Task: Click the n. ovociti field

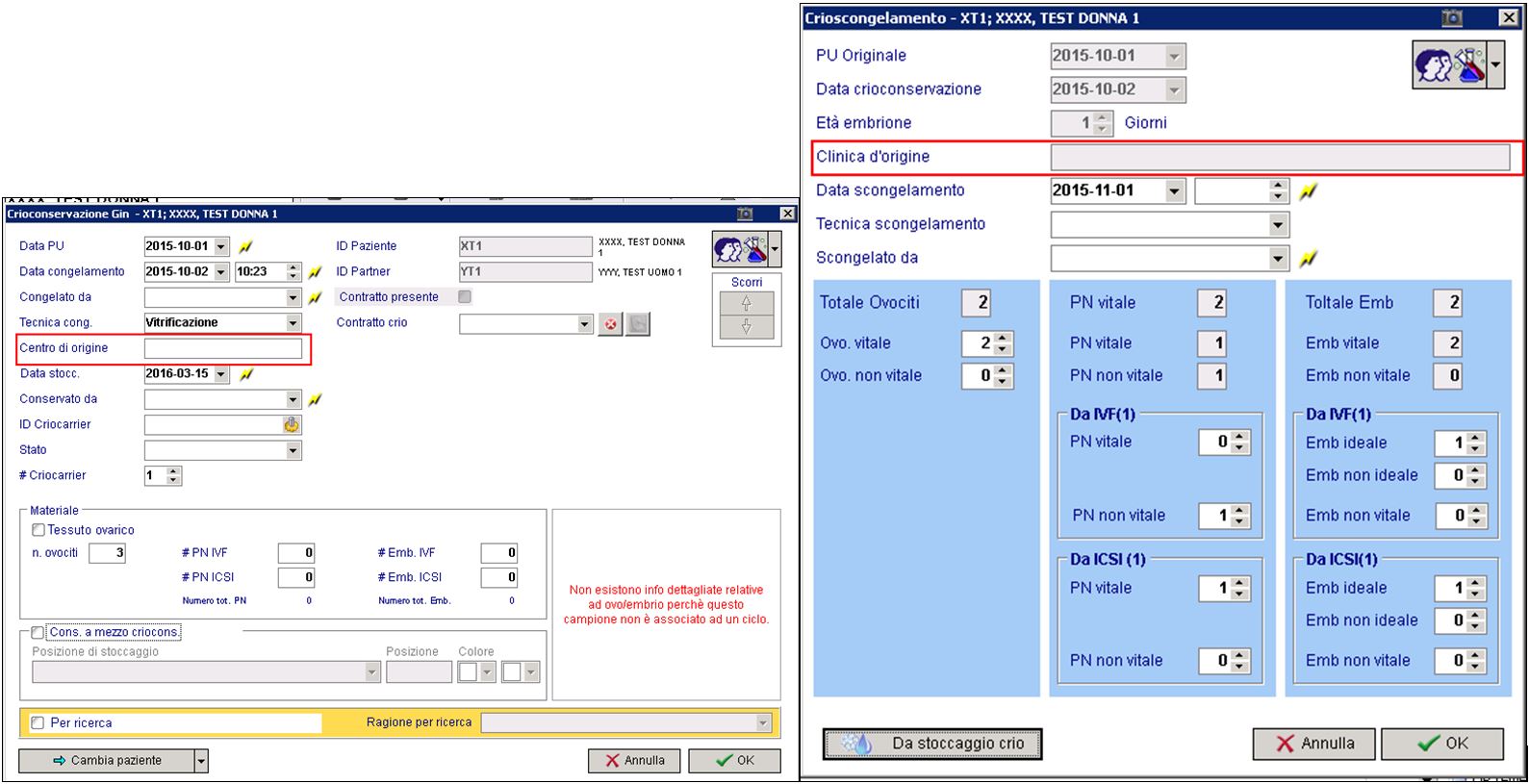Action: (x=107, y=553)
